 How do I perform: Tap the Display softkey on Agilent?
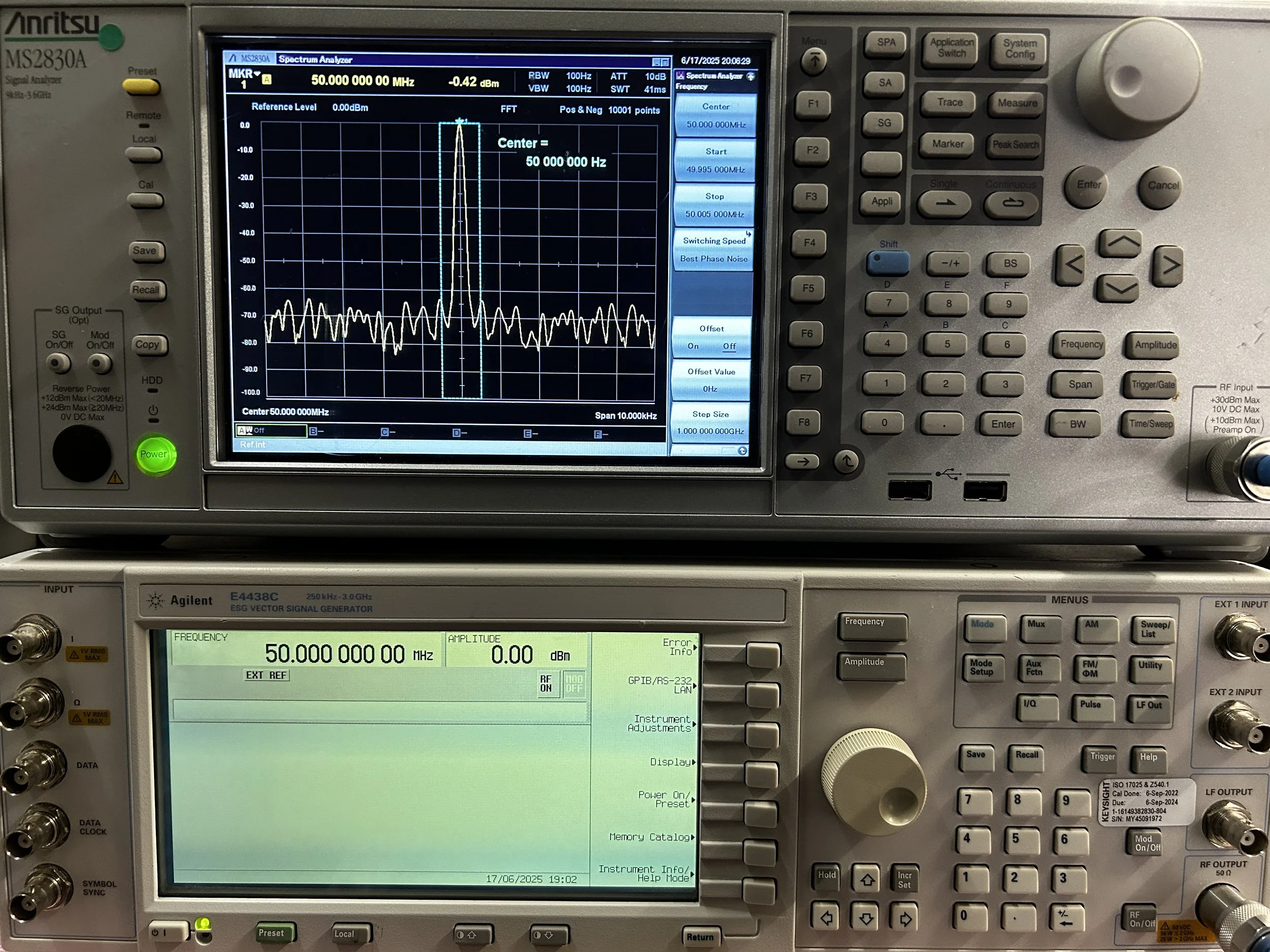761,775
